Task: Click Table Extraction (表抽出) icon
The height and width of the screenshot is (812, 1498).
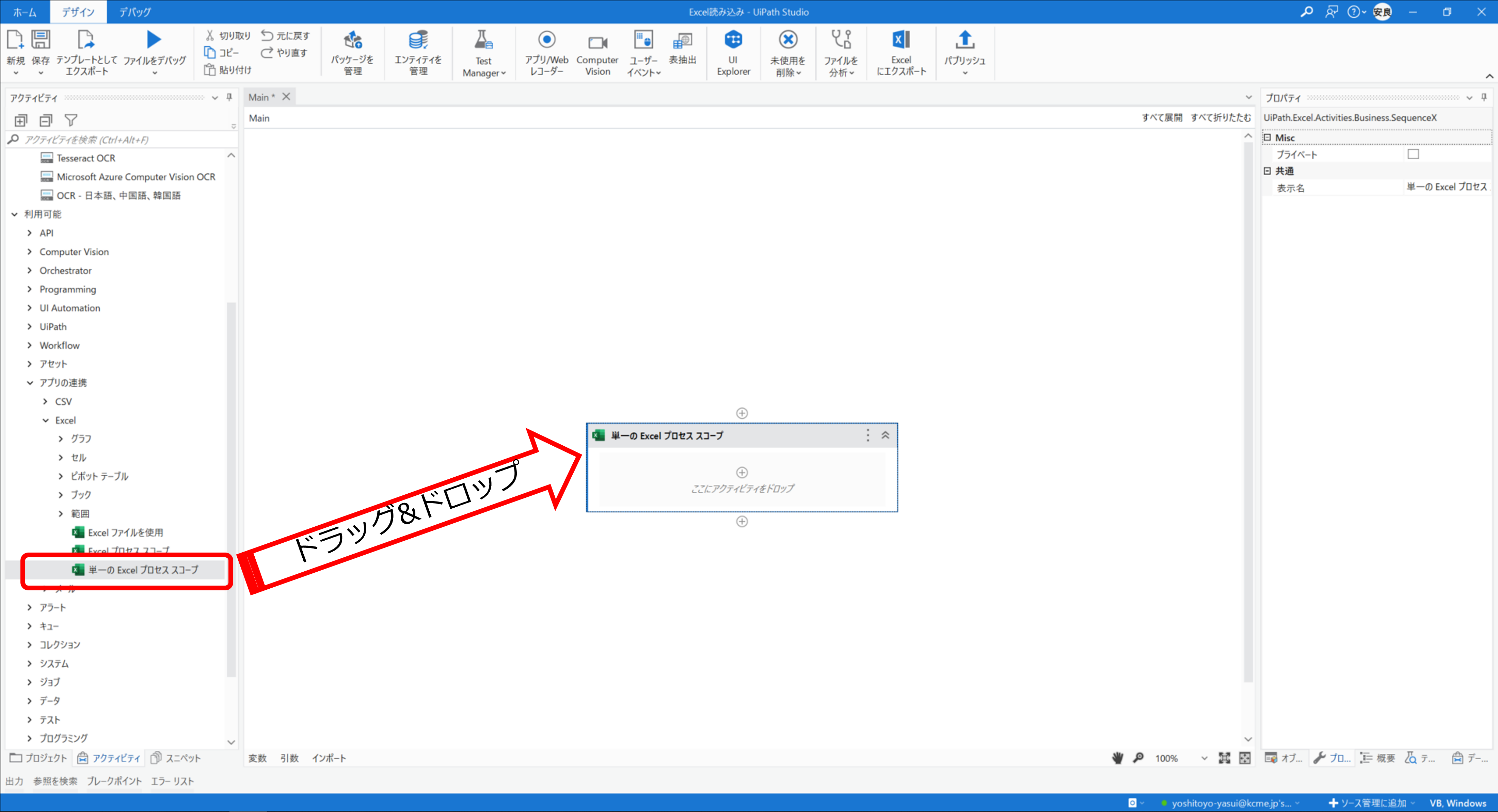Action: 682,41
